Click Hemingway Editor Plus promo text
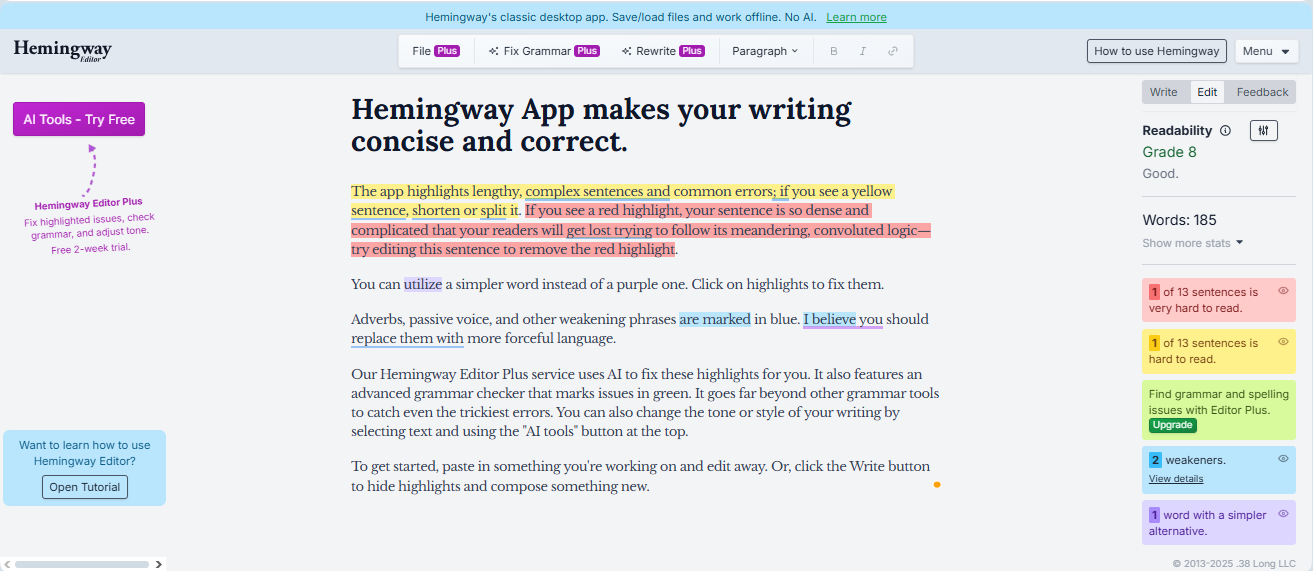 90,225
